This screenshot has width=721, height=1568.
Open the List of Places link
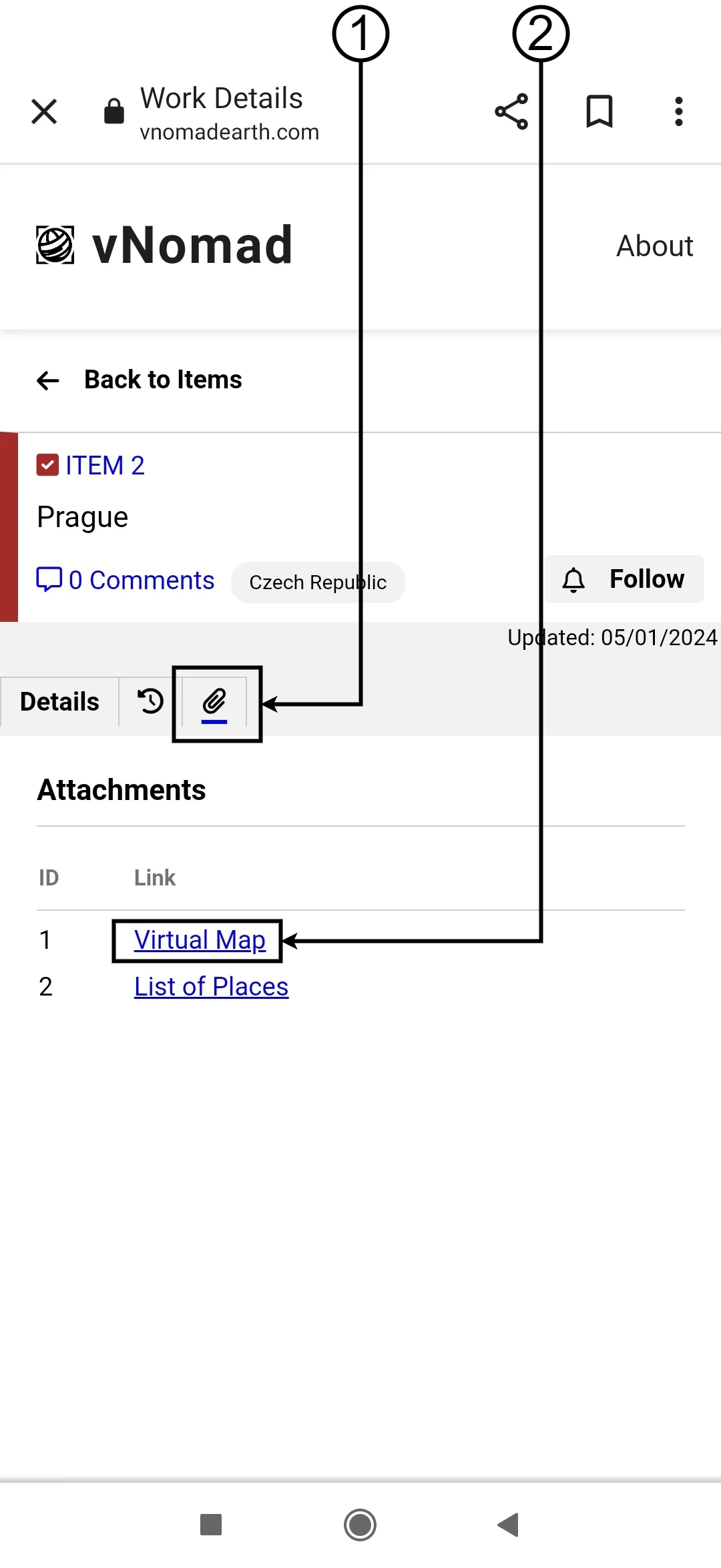[x=211, y=987]
